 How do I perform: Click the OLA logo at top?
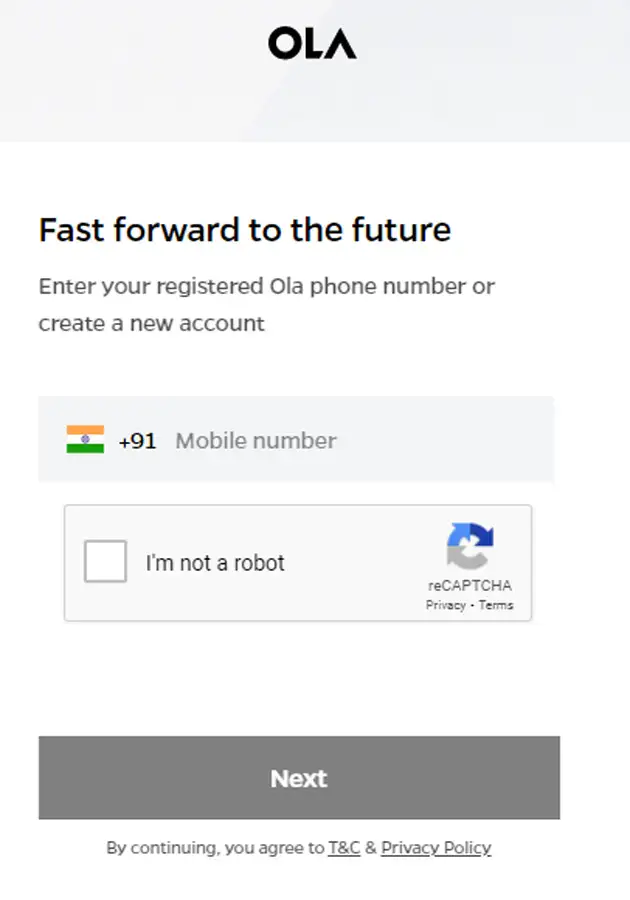312,43
